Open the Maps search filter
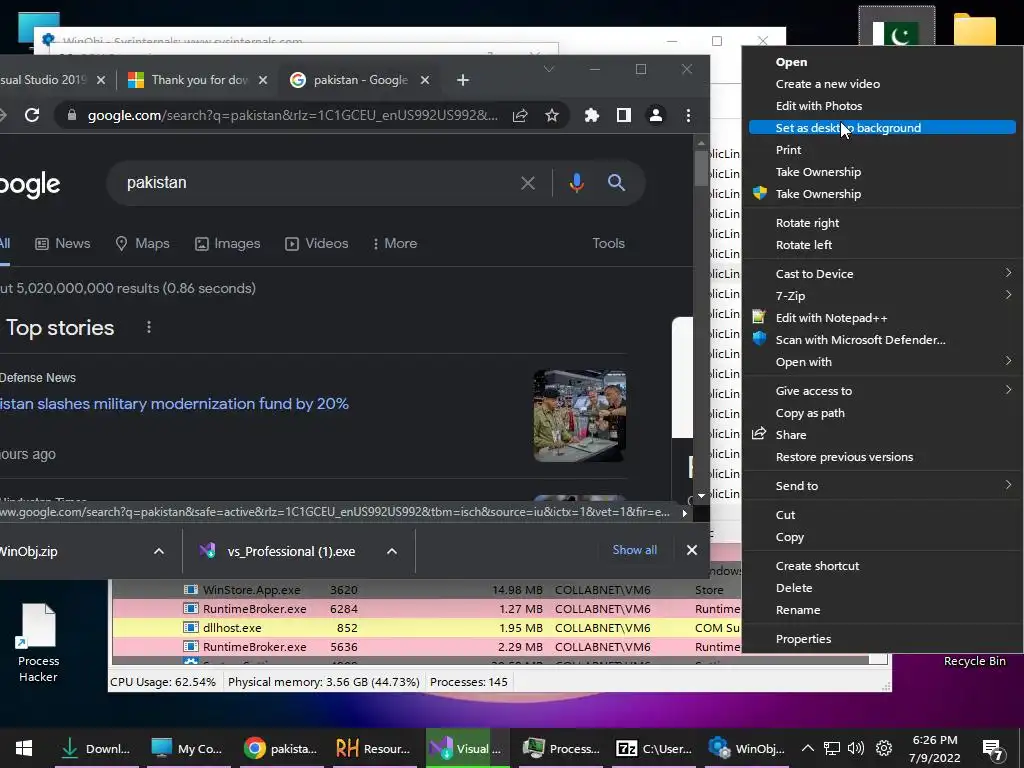Viewport: 1024px width, 768px height. 142,244
